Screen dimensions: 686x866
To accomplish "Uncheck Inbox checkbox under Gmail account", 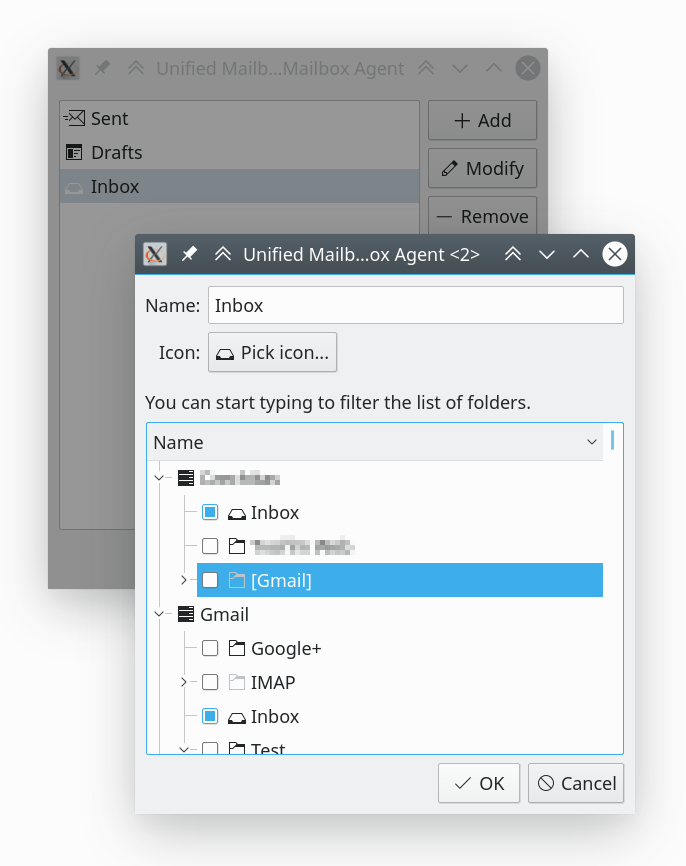I will point(210,716).
